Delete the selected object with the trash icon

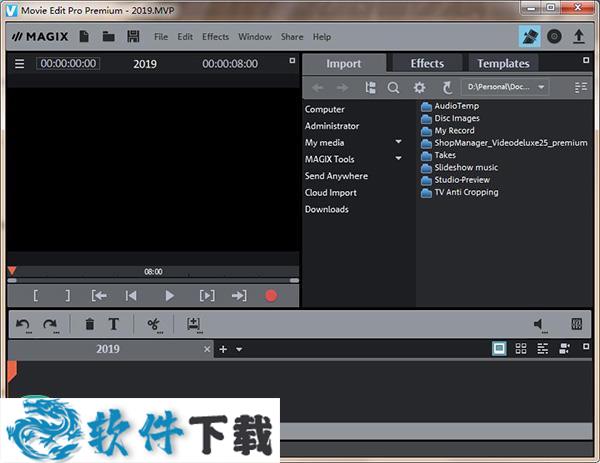pyautogui.click(x=90, y=324)
